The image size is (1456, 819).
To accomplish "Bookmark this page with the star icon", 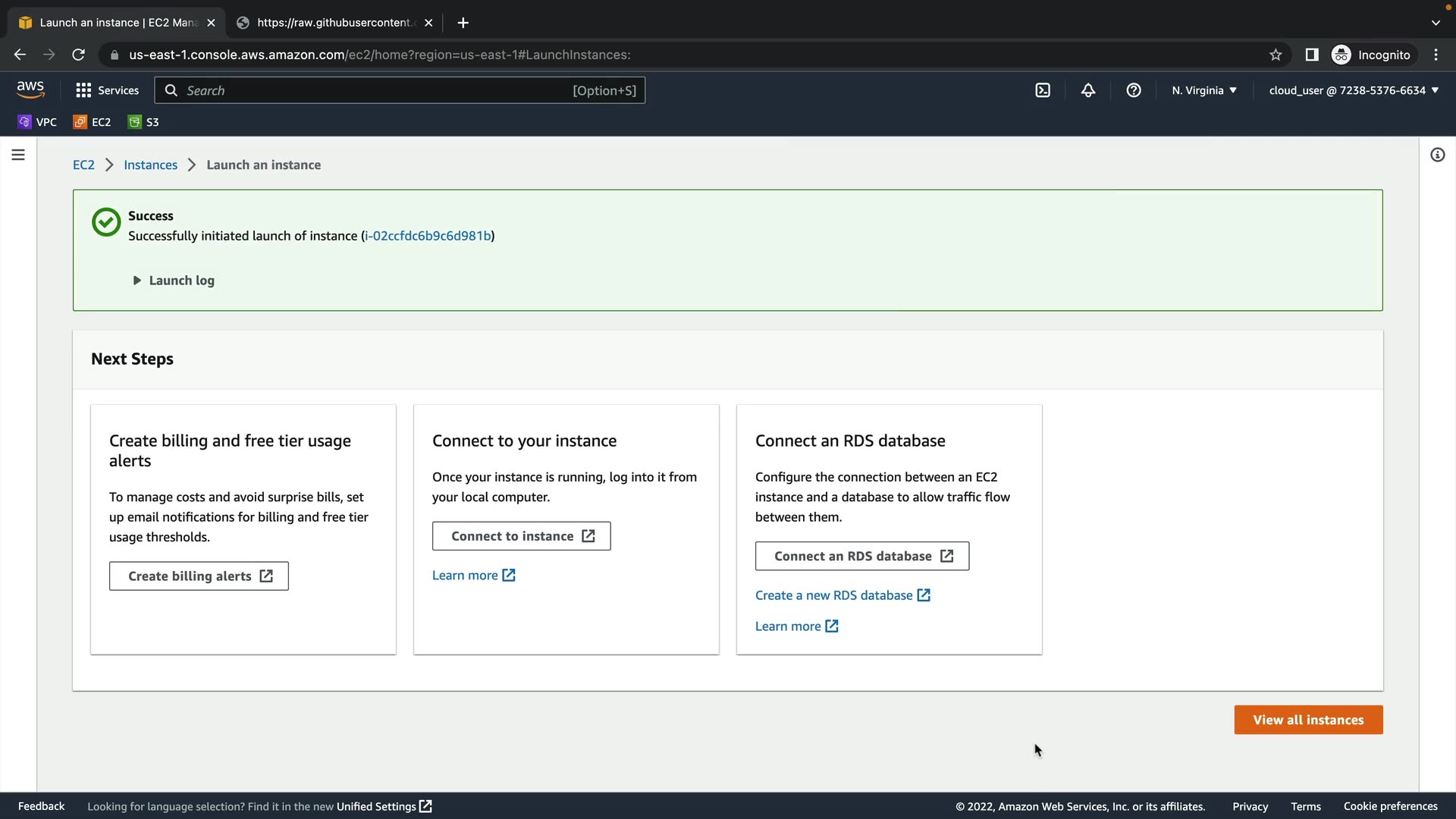I will pos(1276,55).
